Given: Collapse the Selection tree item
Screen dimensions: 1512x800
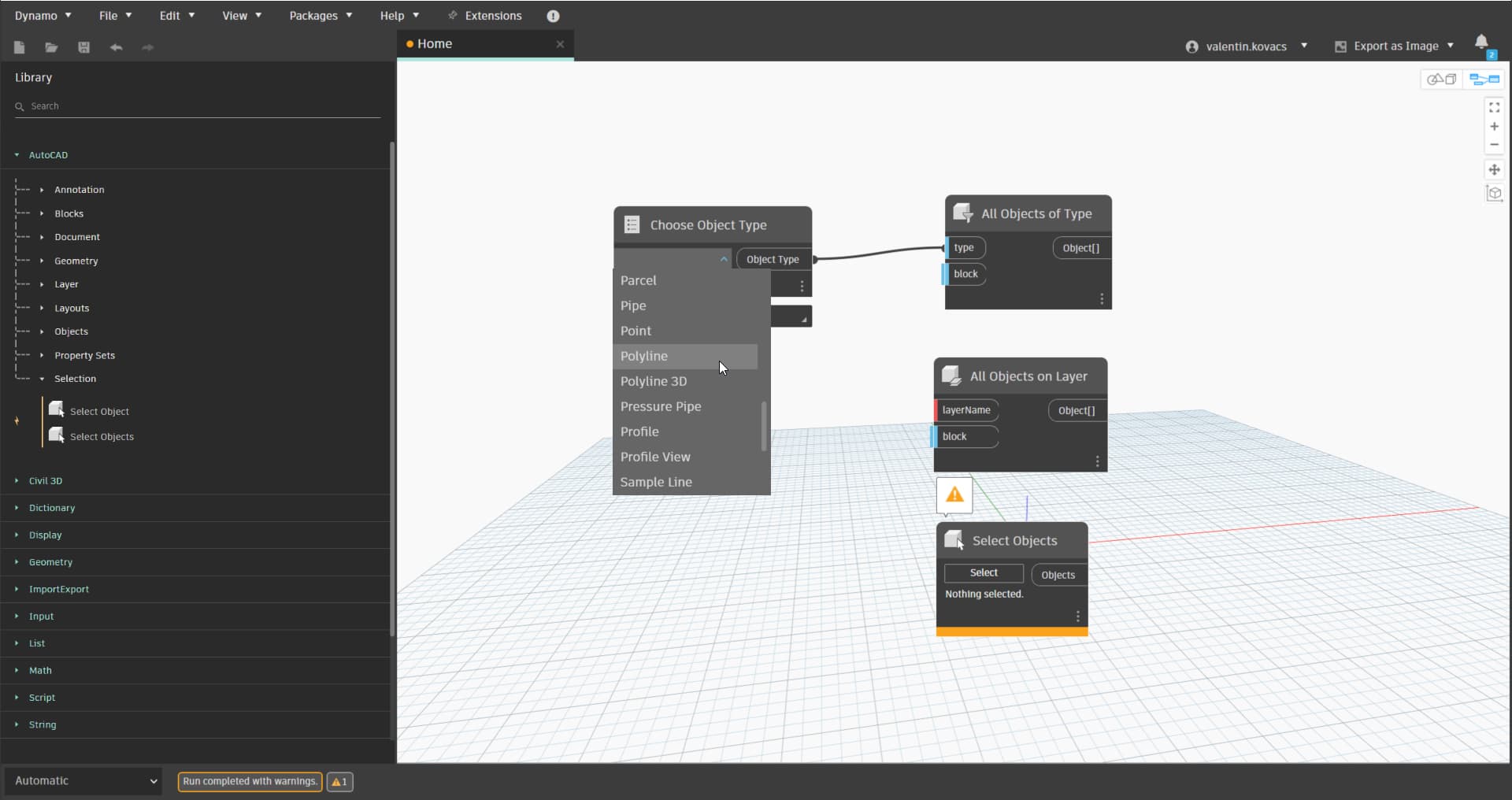Looking at the screenshot, I should click(x=42, y=379).
